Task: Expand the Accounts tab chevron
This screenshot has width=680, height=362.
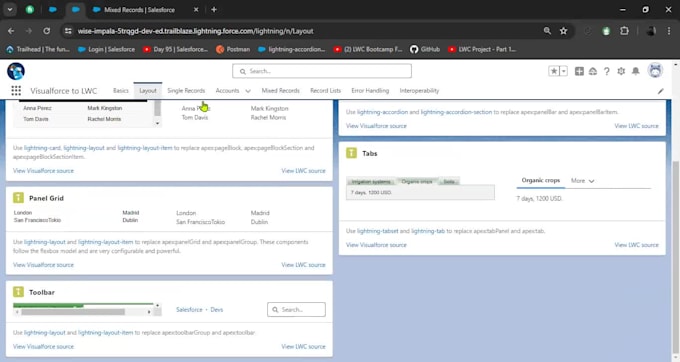Action: 248,91
